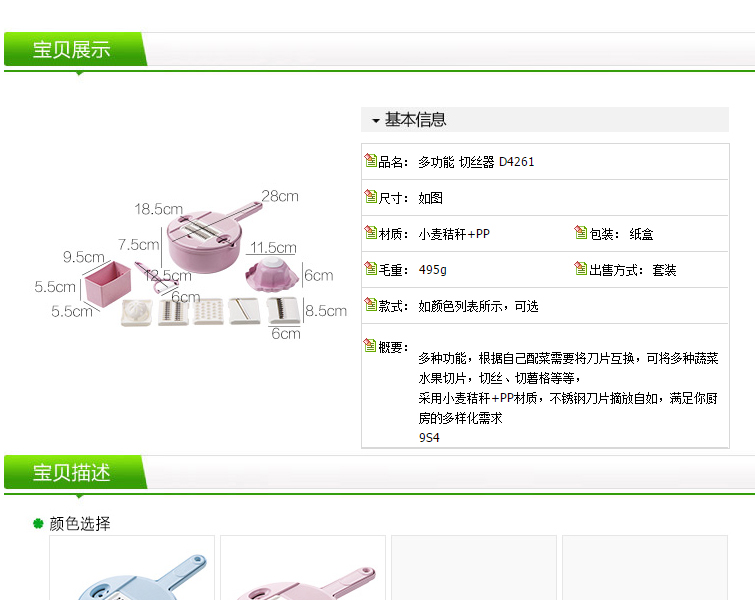Choose the pink slicer color thumbnail

303,568
